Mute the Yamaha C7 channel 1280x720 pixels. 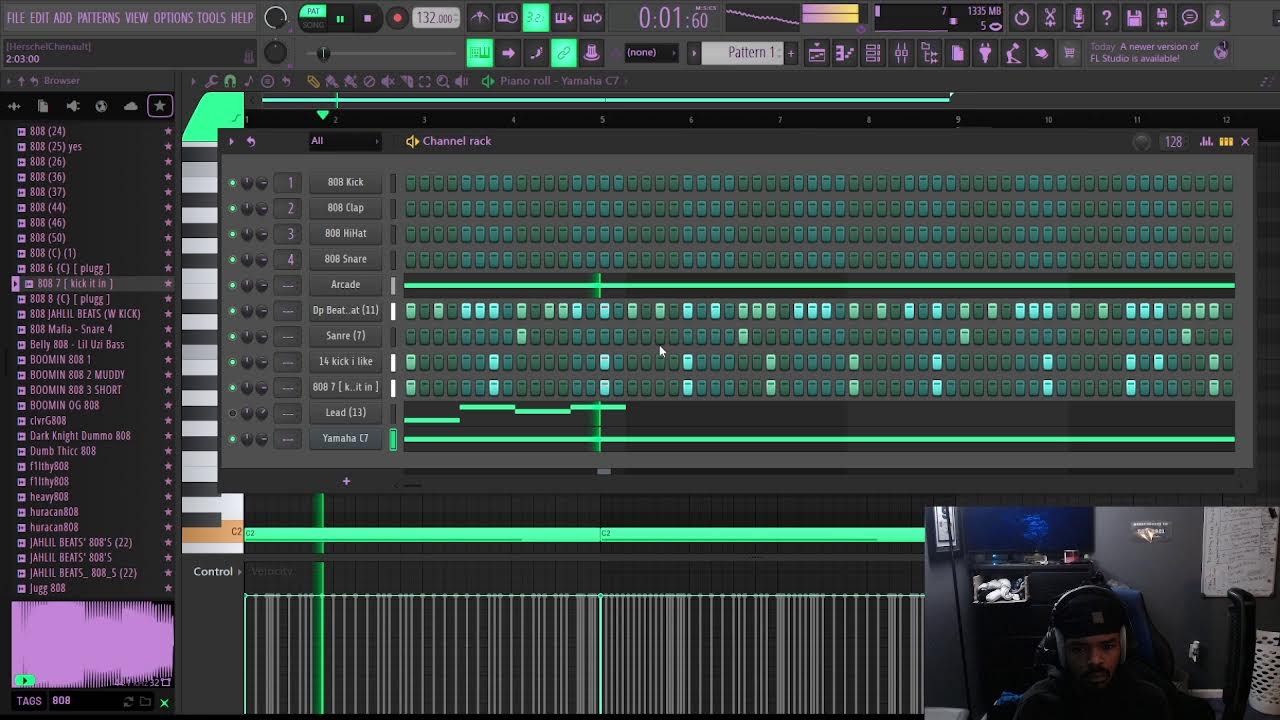(x=233, y=438)
